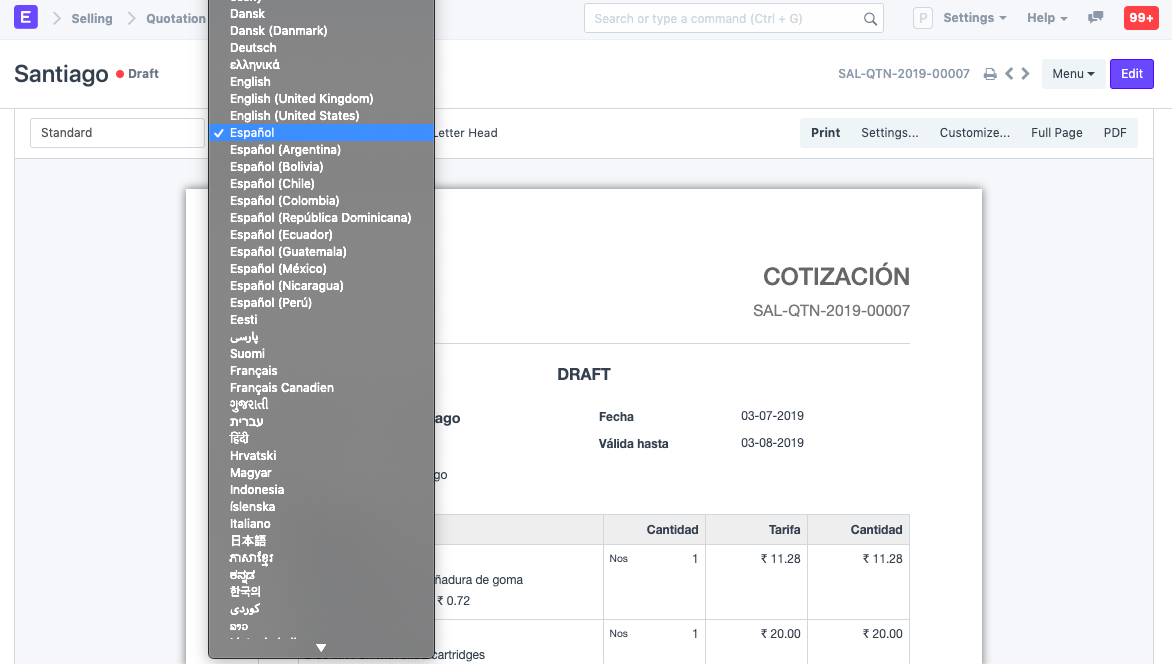Open the Help dropdown menu
The width and height of the screenshot is (1172, 664).
click(1047, 18)
